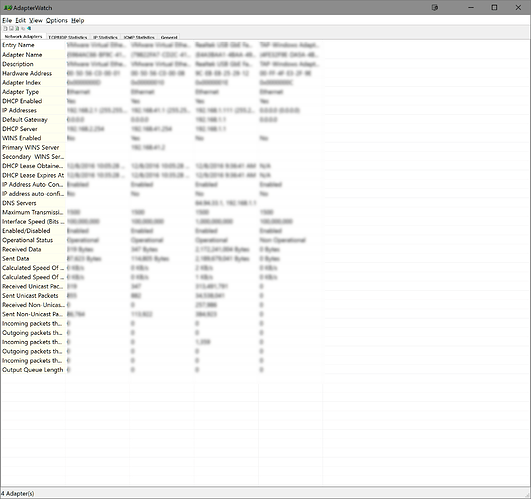This screenshot has height=499, width=531.
Task: Switch to the TCP/UDP Statistics tab
Action: [68, 37]
